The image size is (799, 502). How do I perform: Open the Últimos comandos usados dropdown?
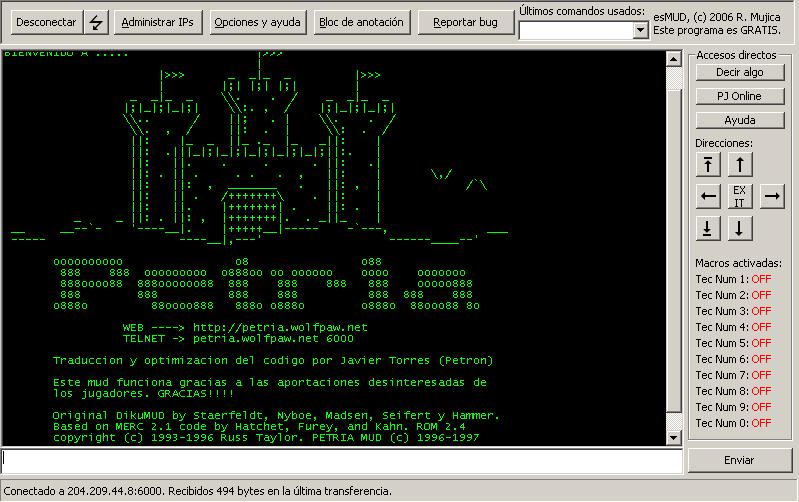(641, 31)
